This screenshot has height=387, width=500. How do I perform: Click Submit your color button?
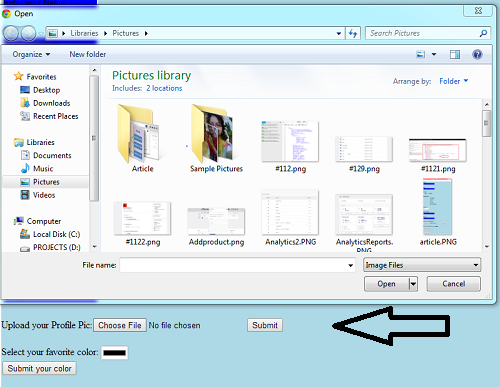(39, 368)
